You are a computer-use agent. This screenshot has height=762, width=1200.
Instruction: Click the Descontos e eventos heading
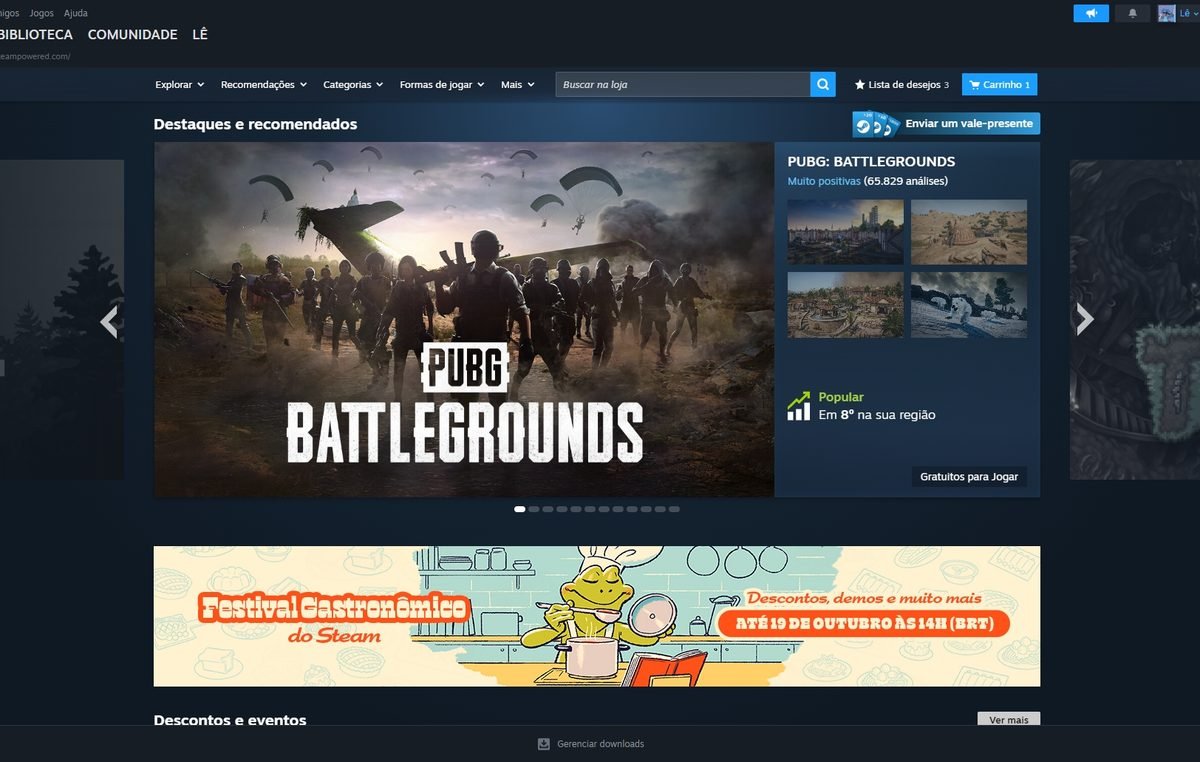(230, 720)
